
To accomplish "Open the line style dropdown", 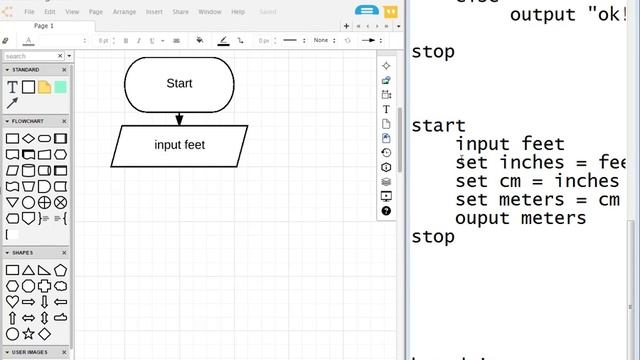I will click(x=293, y=40).
